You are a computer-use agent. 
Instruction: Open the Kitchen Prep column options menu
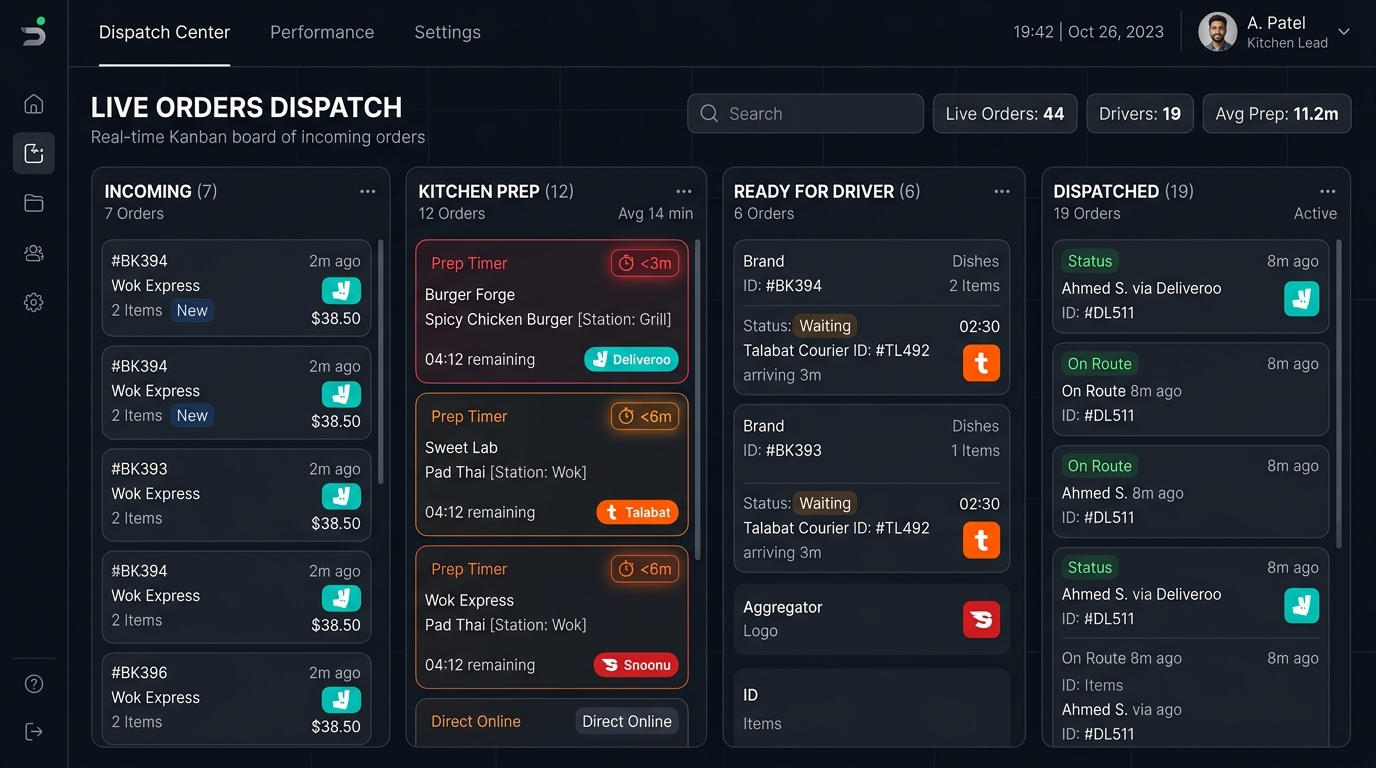point(684,191)
